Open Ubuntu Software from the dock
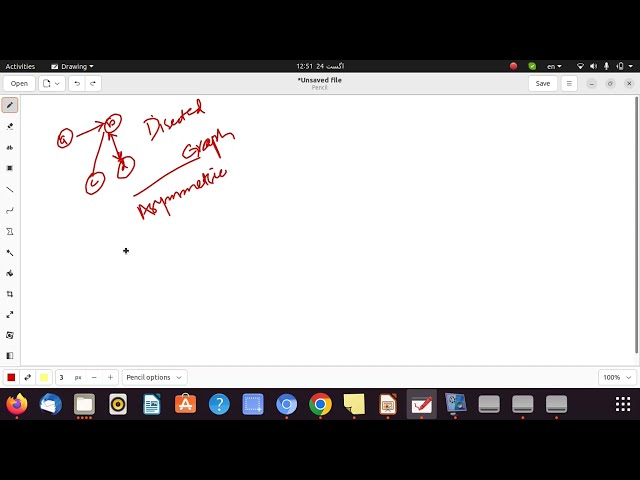640x480 pixels. (185, 404)
